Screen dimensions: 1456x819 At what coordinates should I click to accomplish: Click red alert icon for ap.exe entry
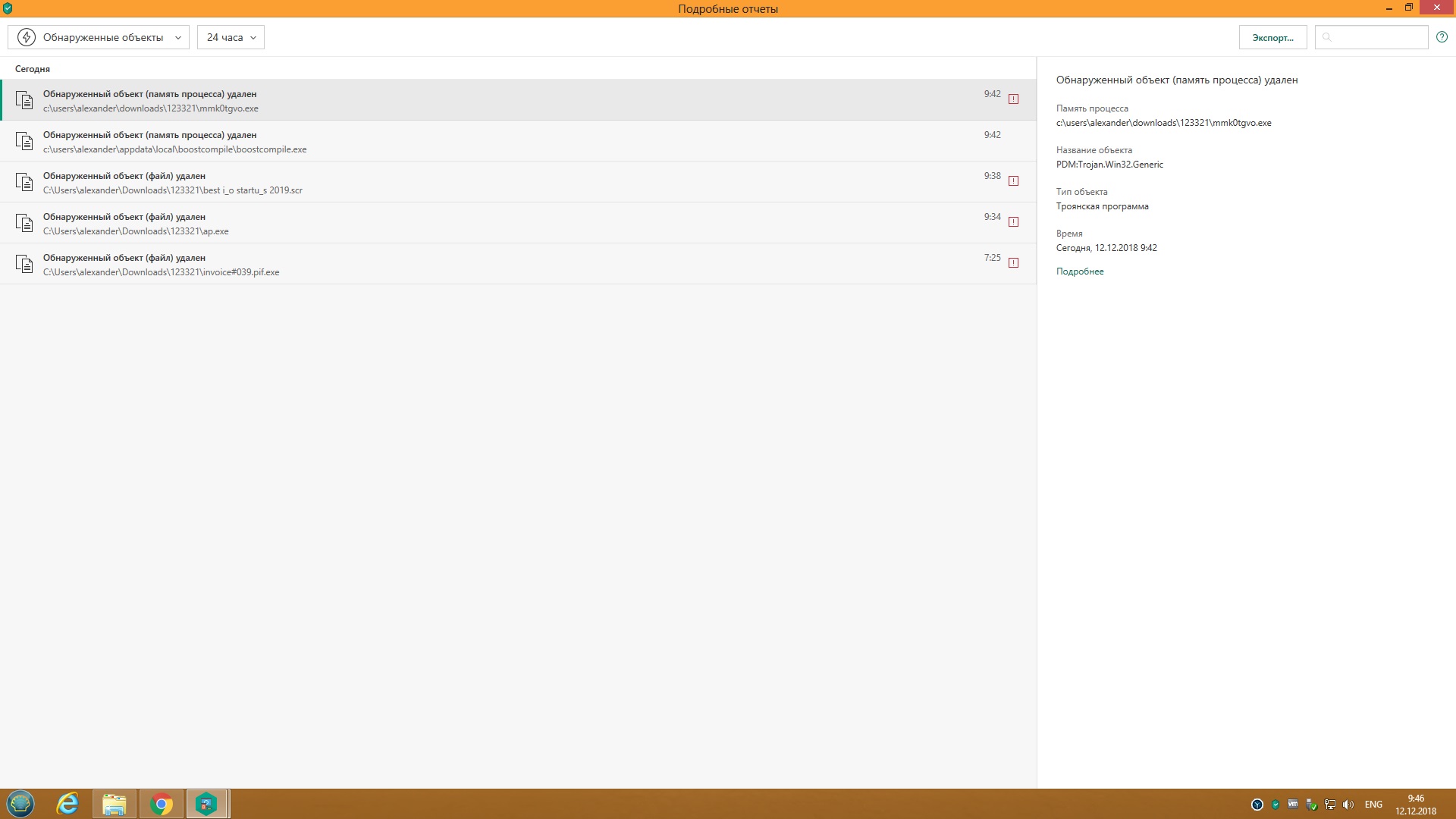pos(1013,222)
